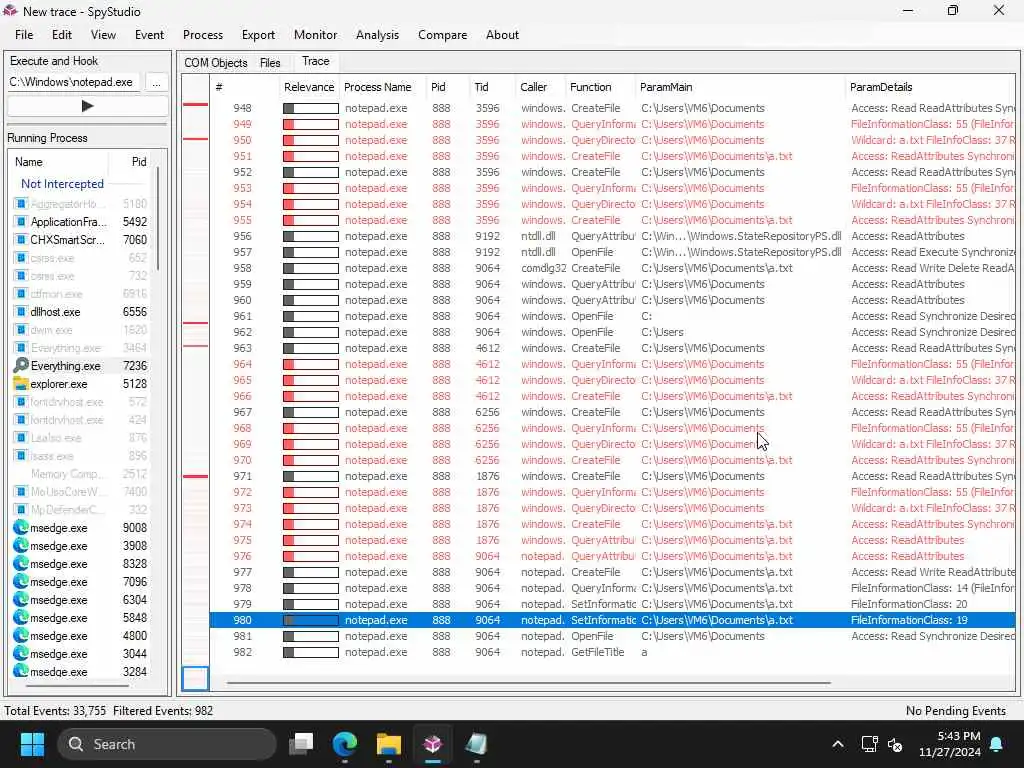The height and width of the screenshot is (768, 1024).
Task: Click the trace horizontal scrollbar
Action: [528, 683]
